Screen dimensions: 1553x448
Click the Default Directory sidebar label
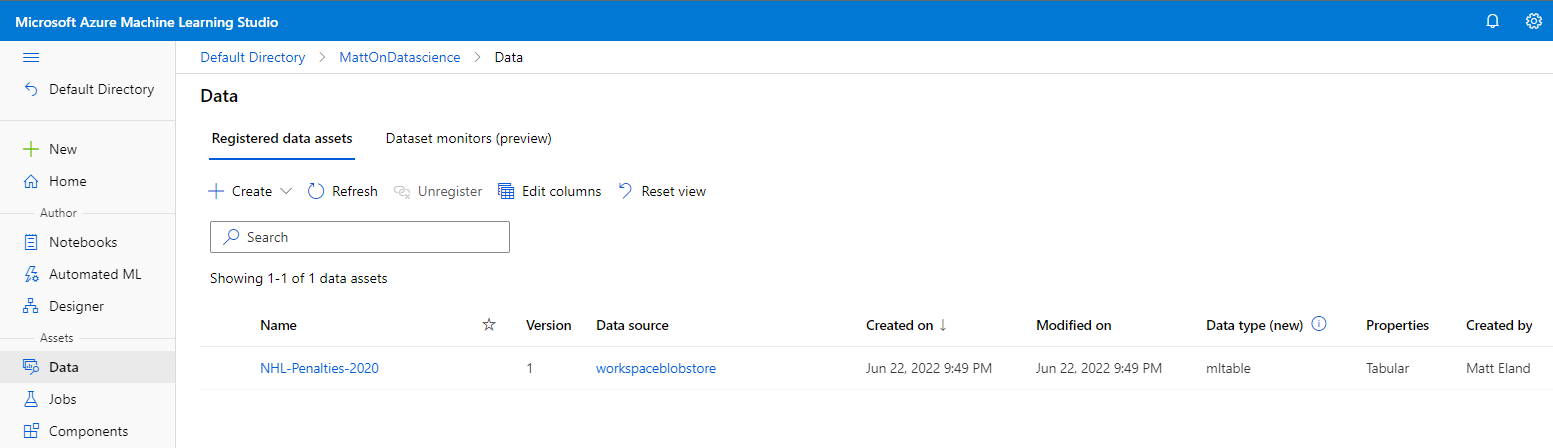(102, 90)
